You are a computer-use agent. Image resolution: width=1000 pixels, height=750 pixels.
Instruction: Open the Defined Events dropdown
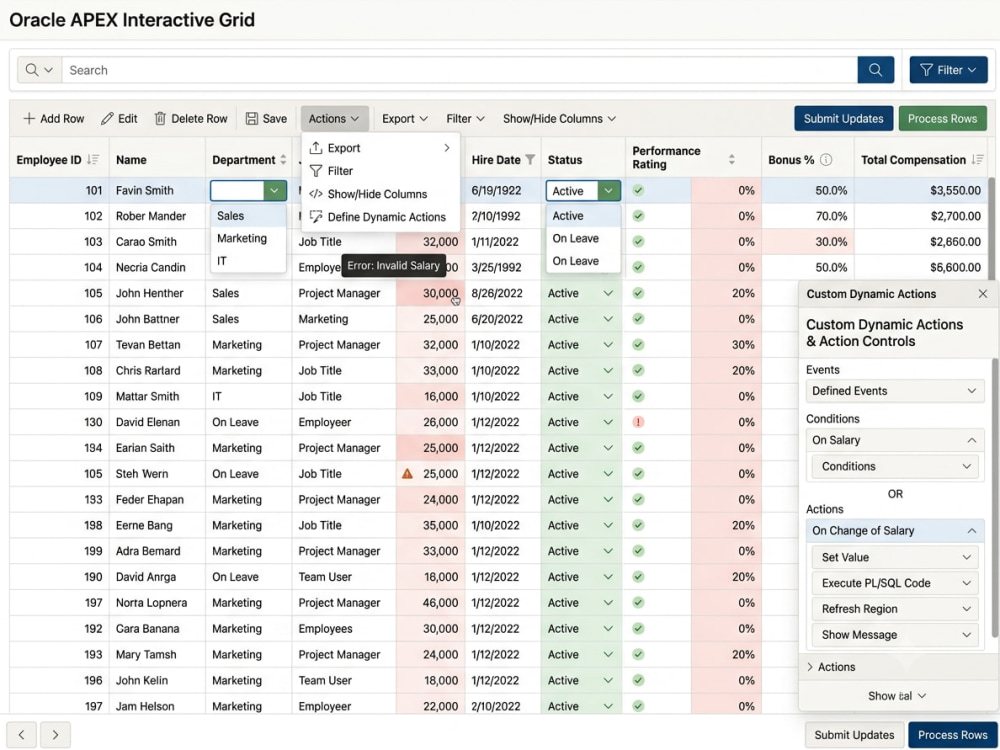click(x=894, y=391)
